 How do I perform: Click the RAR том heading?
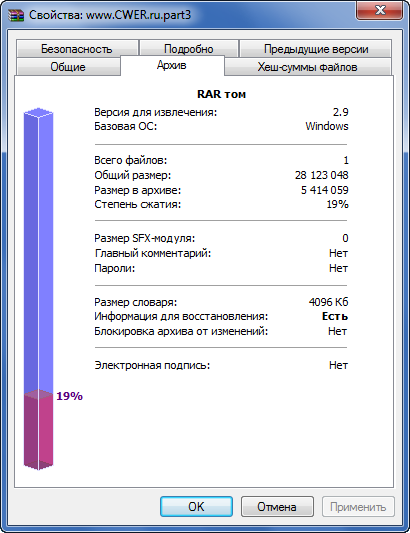point(221,94)
